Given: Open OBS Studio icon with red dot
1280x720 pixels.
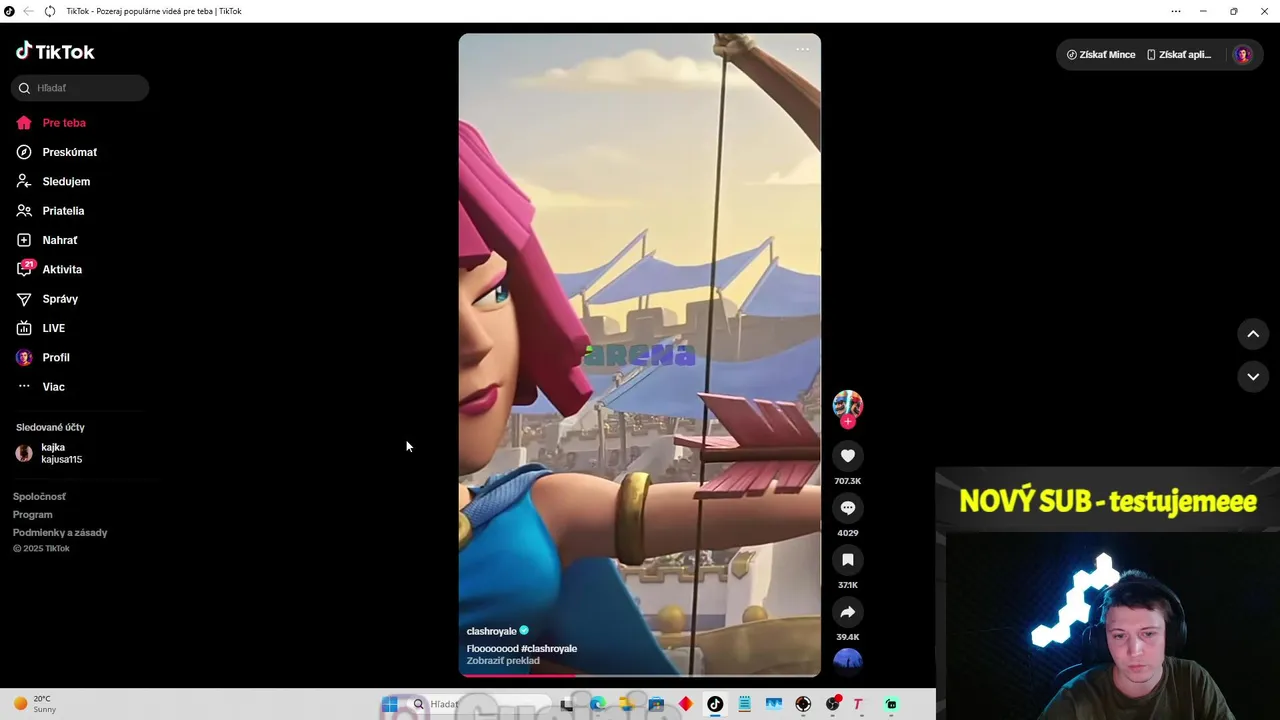Looking at the screenshot, I should tap(832, 704).
